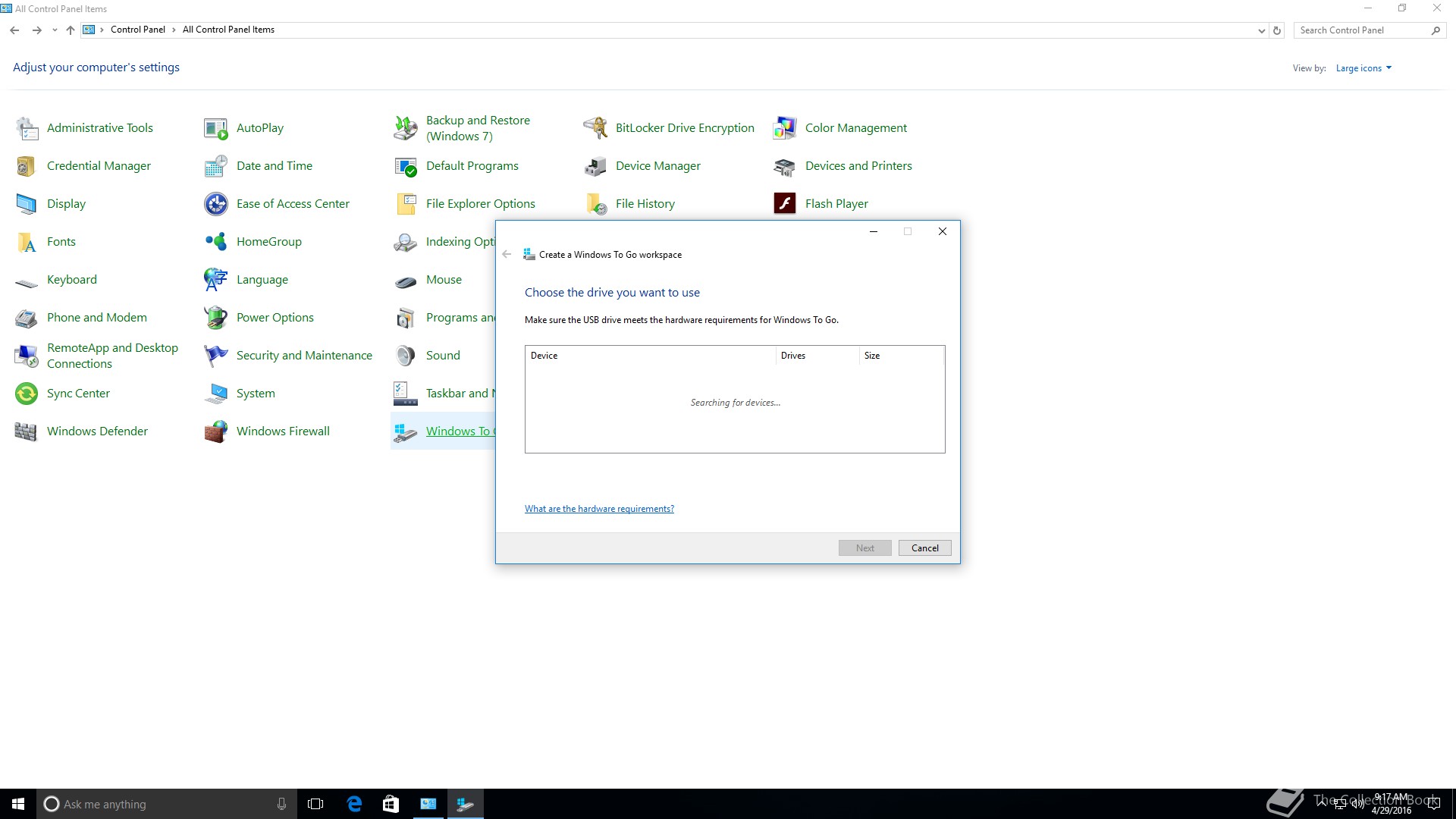Open Credential Manager icon
The height and width of the screenshot is (819, 1456).
(27, 166)
